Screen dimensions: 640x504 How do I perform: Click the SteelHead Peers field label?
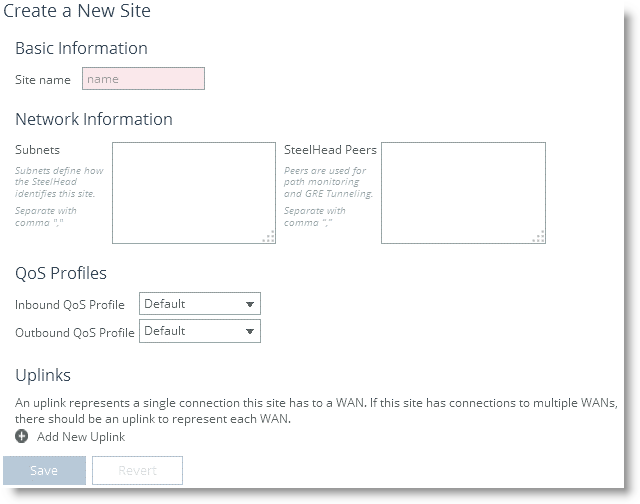click(x=330, y=150)
